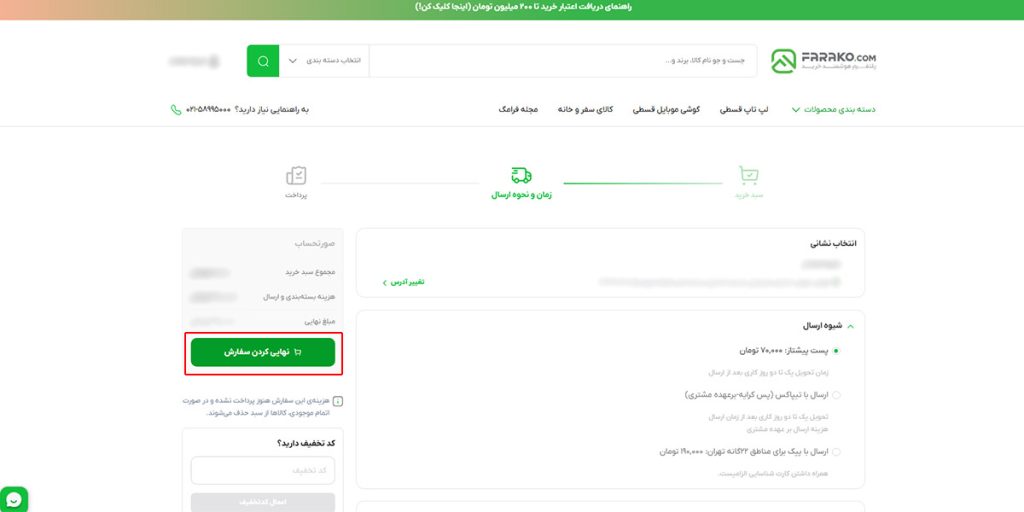Click the تغییر آدرس link
Viewport: 1024px width, 512px height.
(x=403, y=282)
